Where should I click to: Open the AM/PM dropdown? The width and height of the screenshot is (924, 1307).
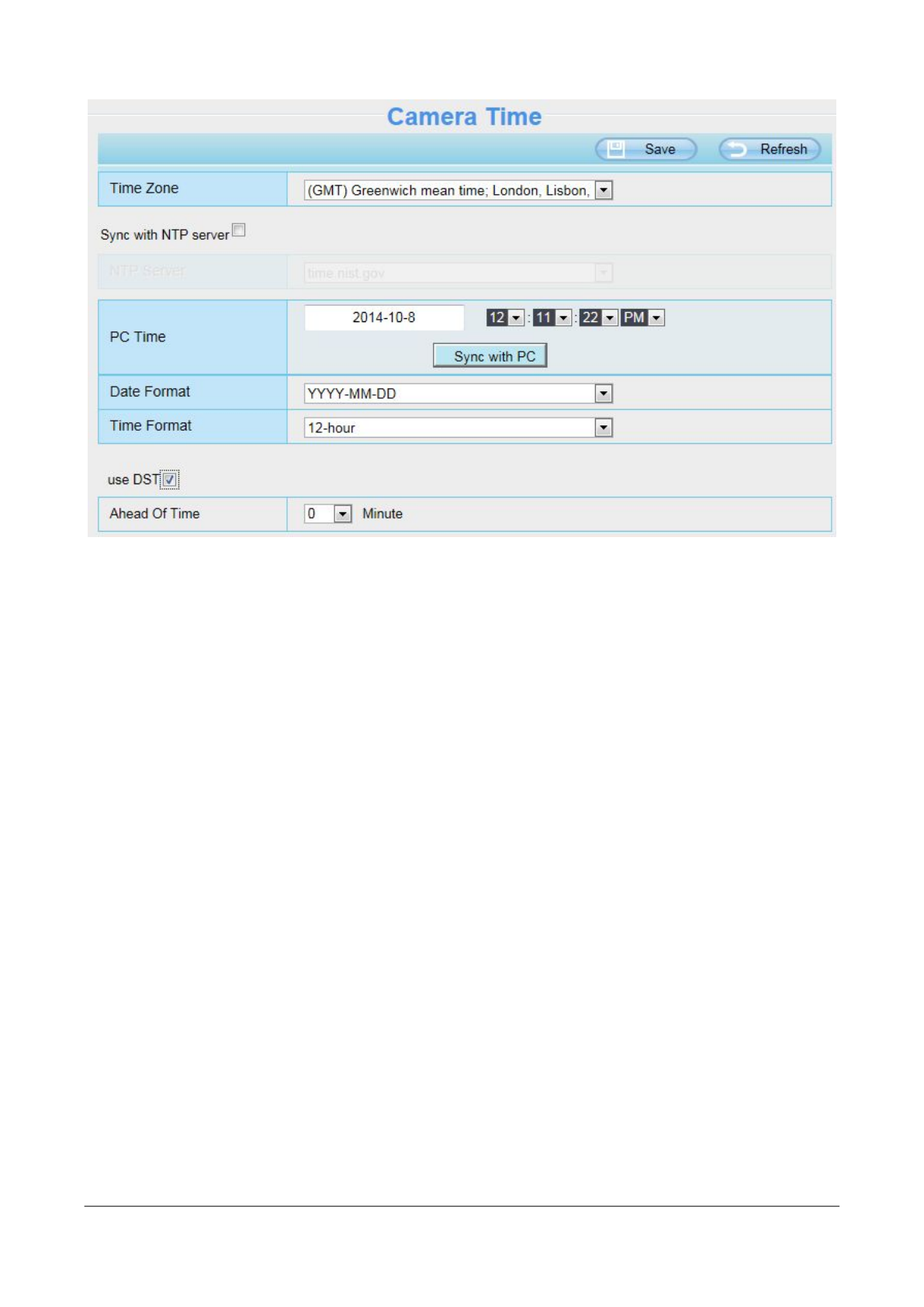tap(642, 317)
